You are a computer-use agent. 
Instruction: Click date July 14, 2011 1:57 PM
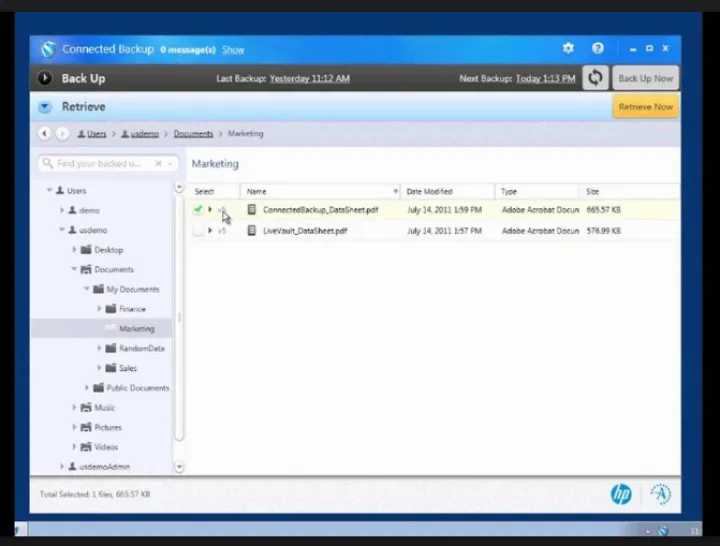pos(444,231)
